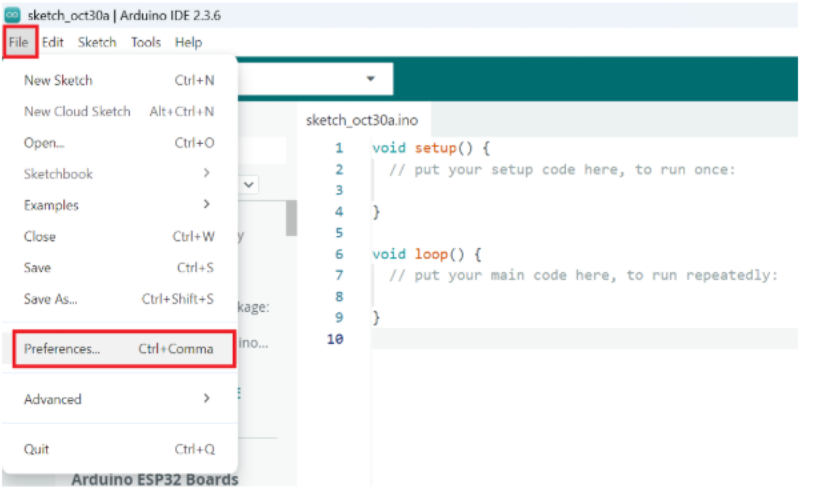Open the Edit menu

coord(53,42)
